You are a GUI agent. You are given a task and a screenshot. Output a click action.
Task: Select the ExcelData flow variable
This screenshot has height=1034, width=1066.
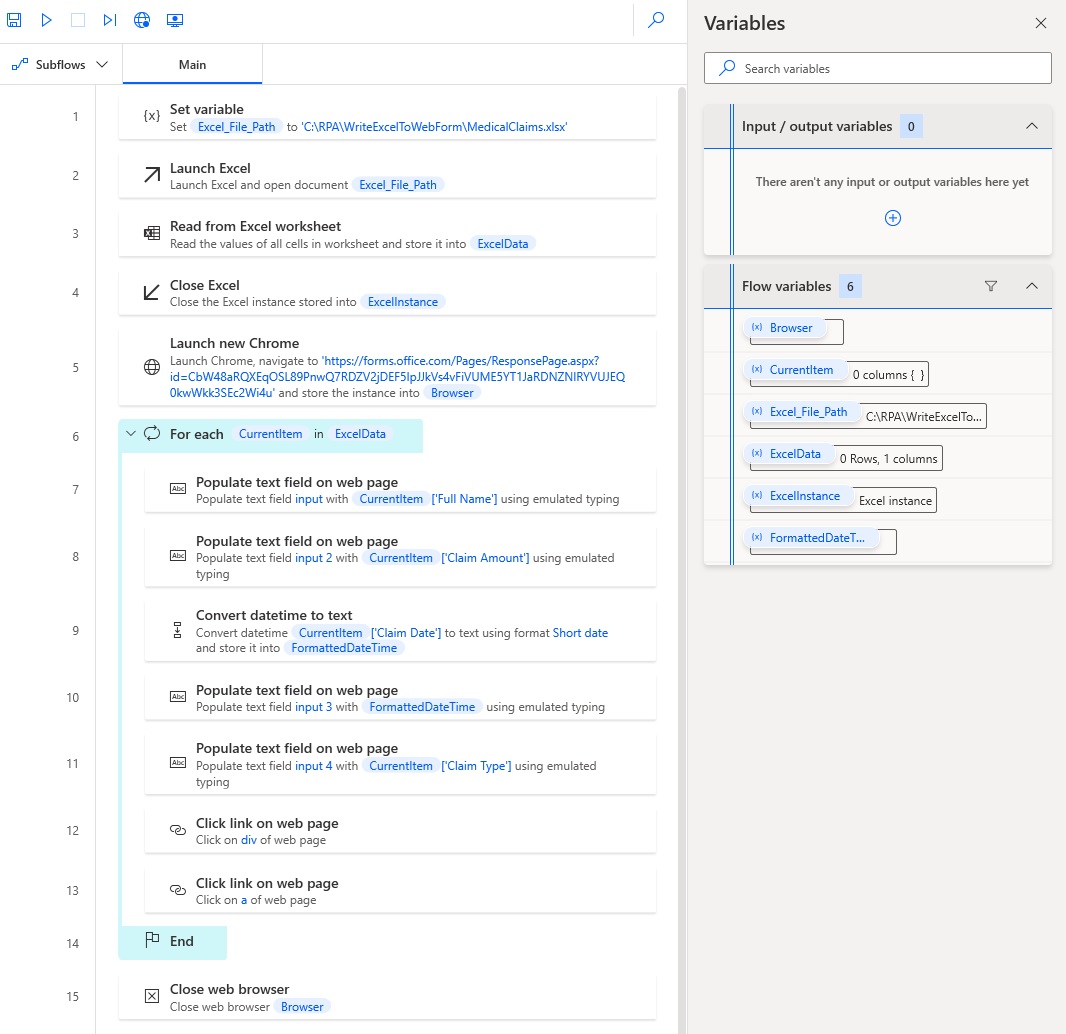click(788, 453)
